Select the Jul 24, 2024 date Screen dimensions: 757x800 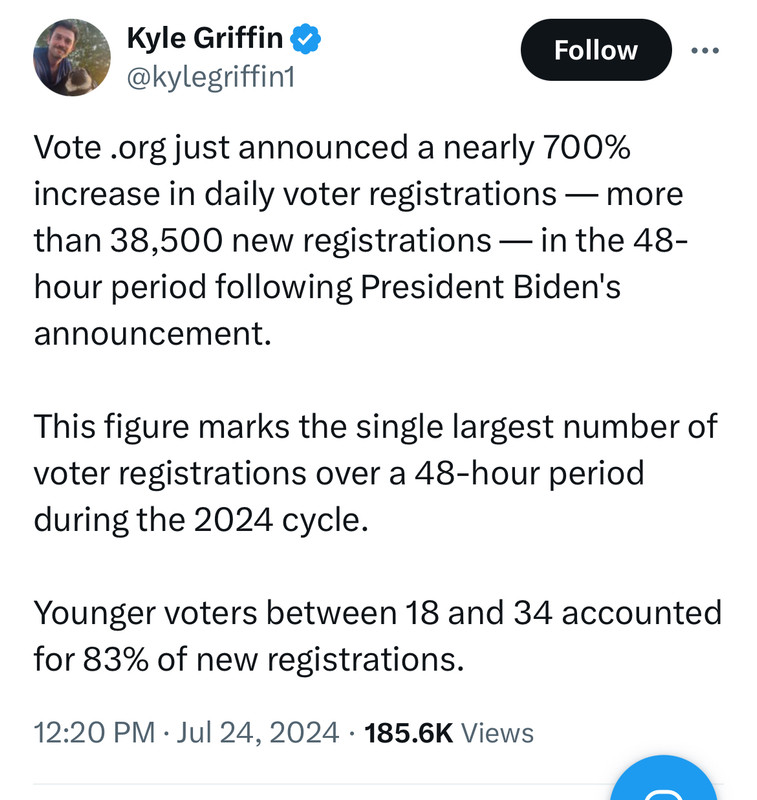tap(258, 733)
